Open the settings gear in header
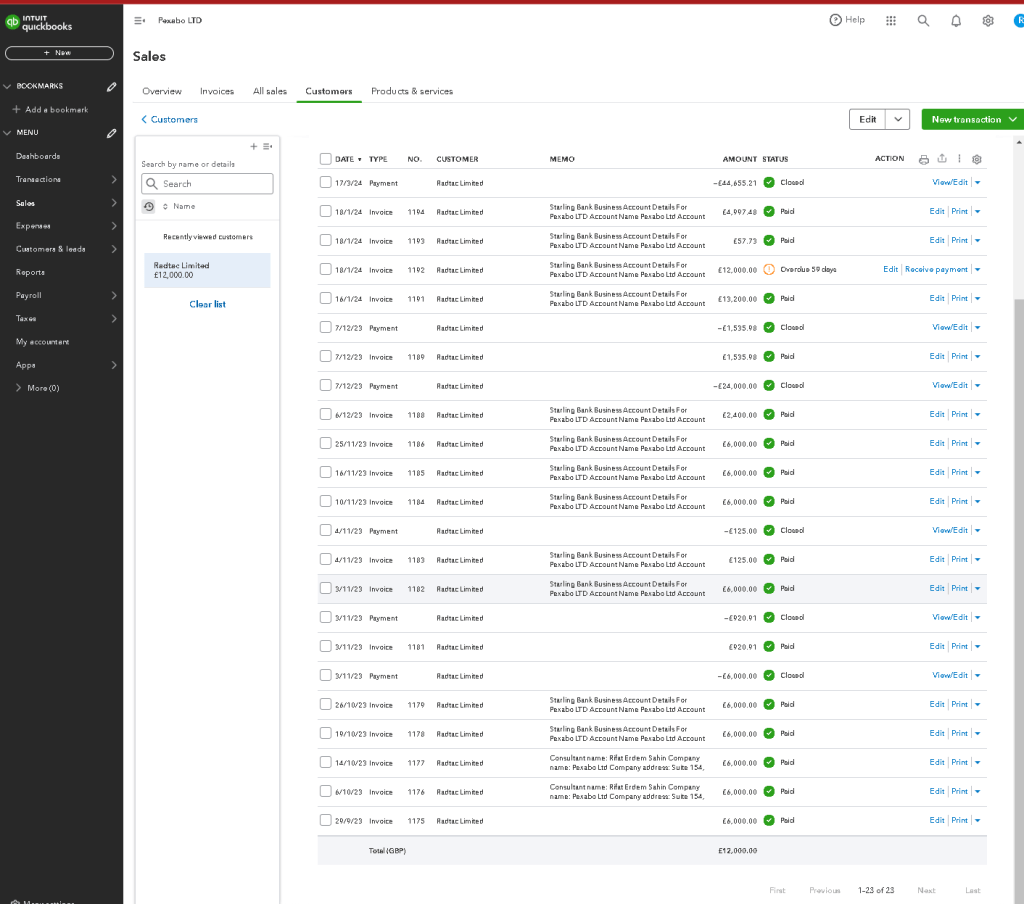The width and height of the screenshot is (1024, 904). [987, 21]
